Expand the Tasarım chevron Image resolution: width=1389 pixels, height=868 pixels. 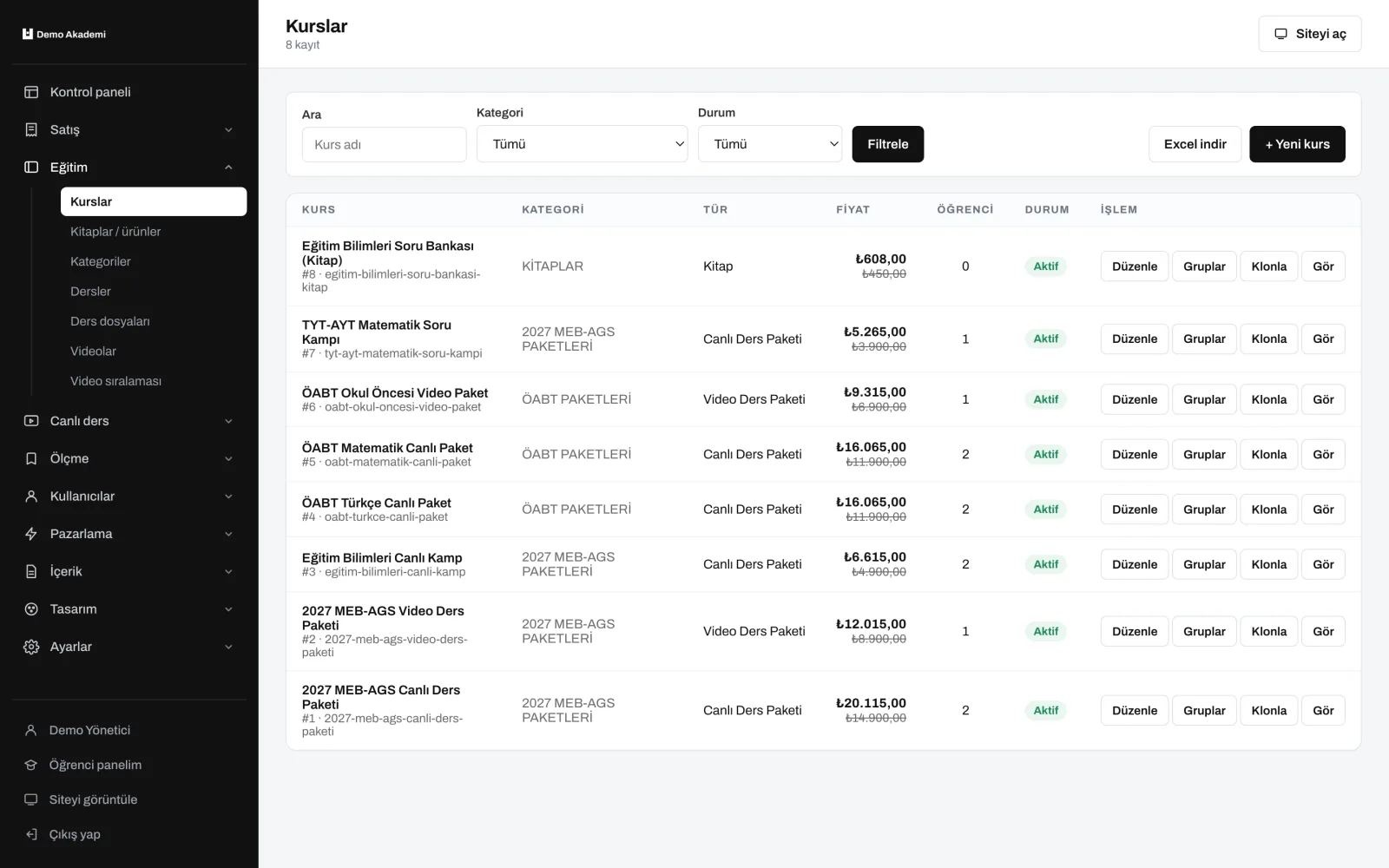coord(228,609)
